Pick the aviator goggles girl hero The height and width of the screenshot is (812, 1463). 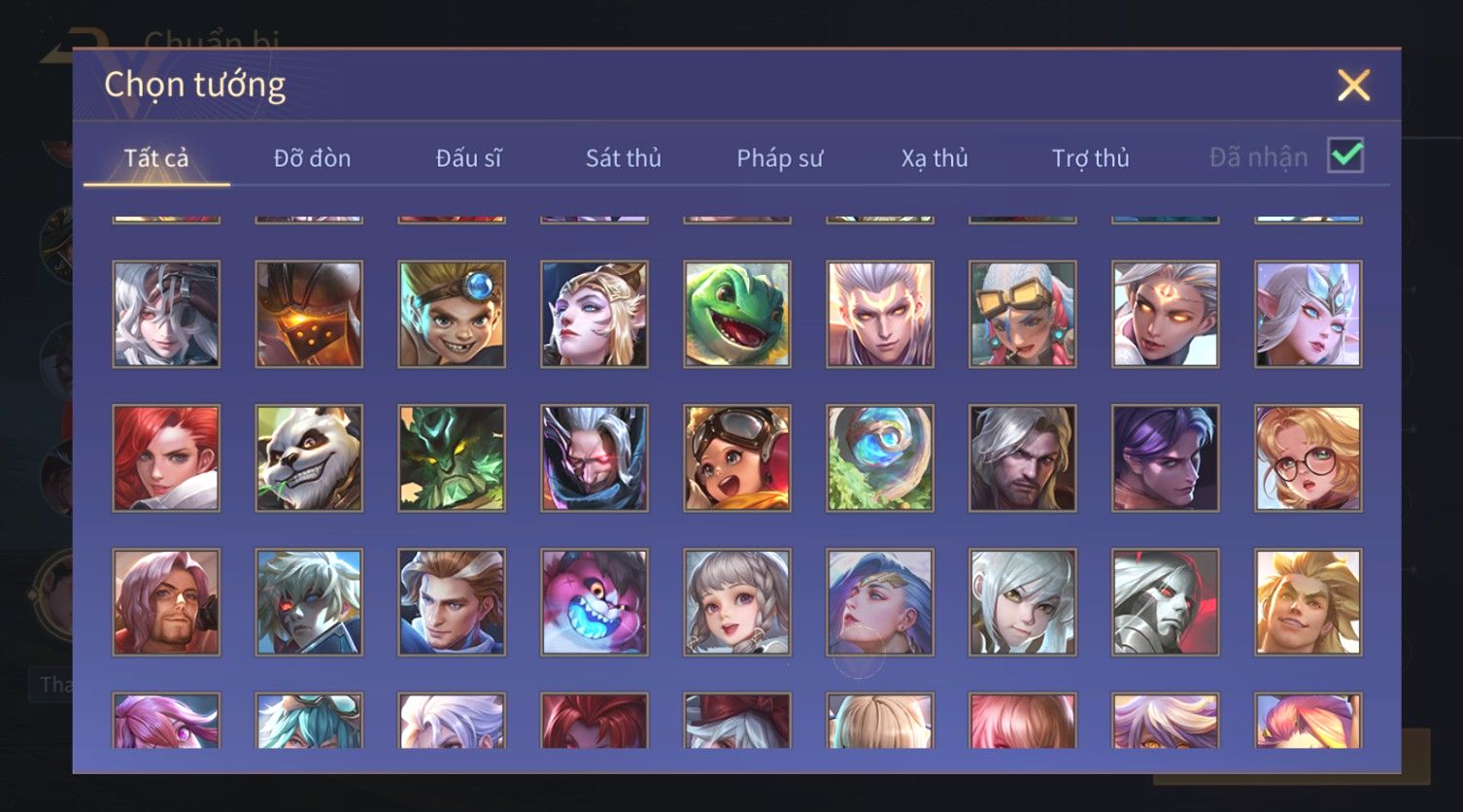737,457
